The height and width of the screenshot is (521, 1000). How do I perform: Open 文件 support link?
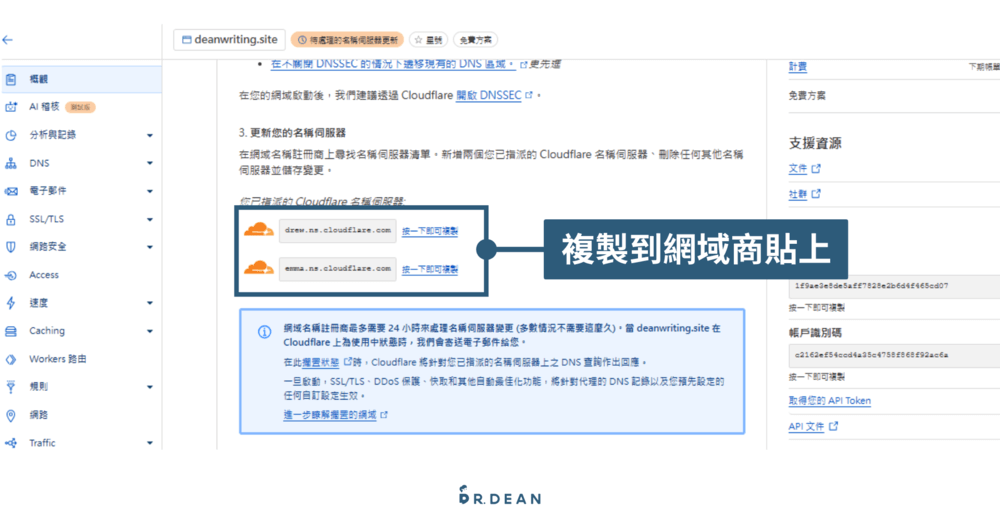pos(798,168)
